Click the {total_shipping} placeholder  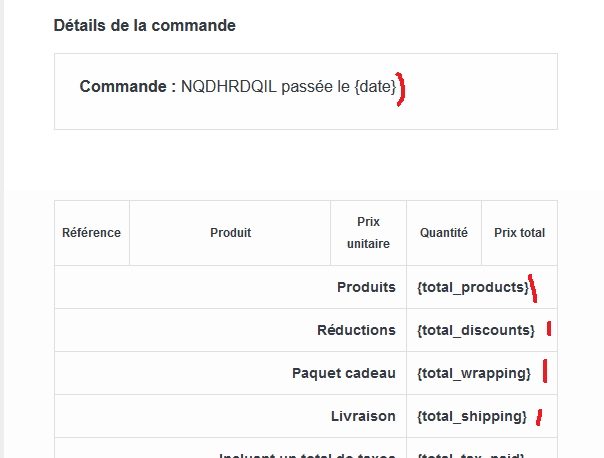click(x=471, y=416)
